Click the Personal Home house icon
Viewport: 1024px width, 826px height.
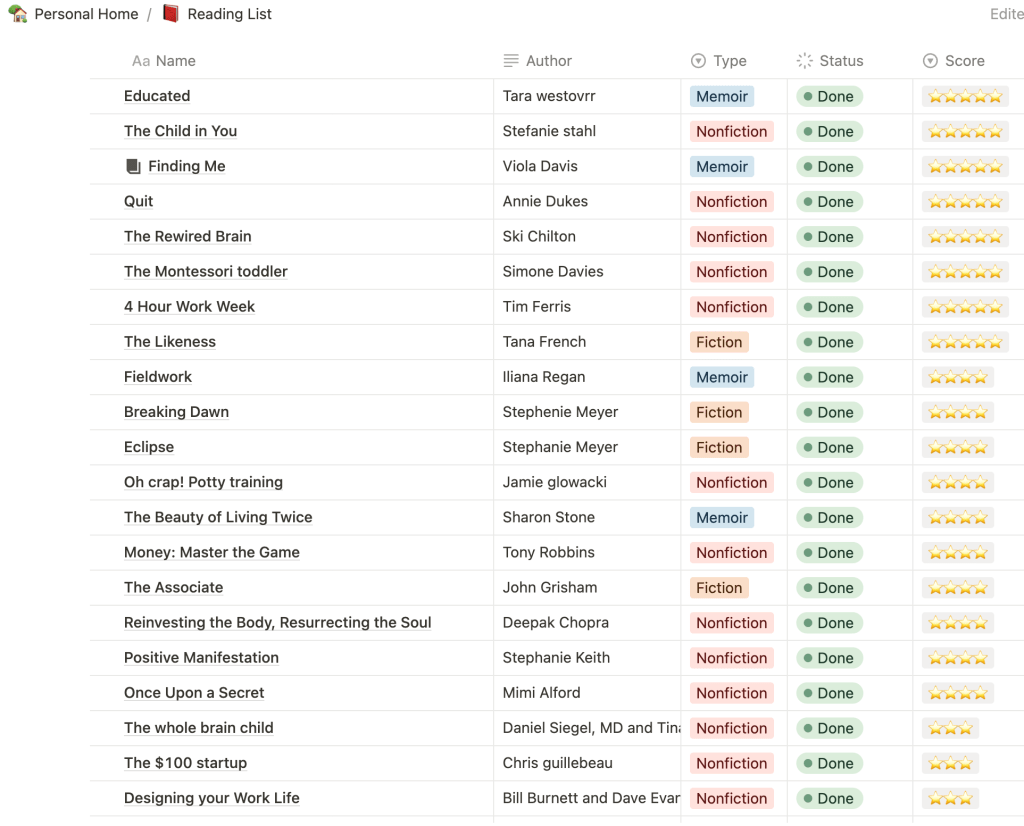tap(18, 14)
